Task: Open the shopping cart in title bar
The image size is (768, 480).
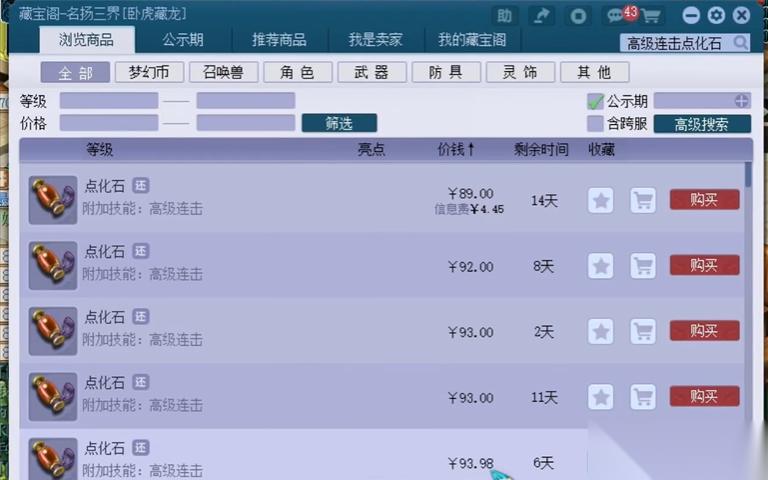Action: 651,16
